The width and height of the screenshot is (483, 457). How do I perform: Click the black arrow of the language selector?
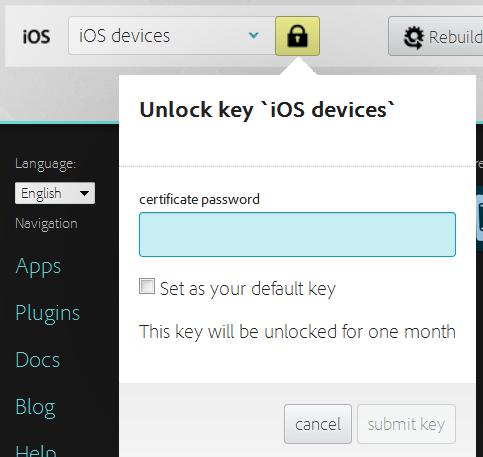point(84,193)
